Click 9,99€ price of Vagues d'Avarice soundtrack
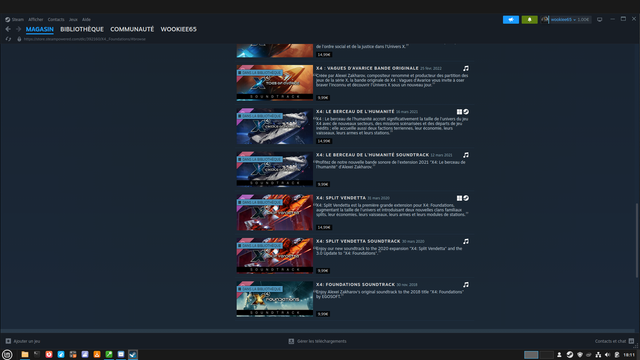This screenshot has width=640, height=360. pos(323,98)
